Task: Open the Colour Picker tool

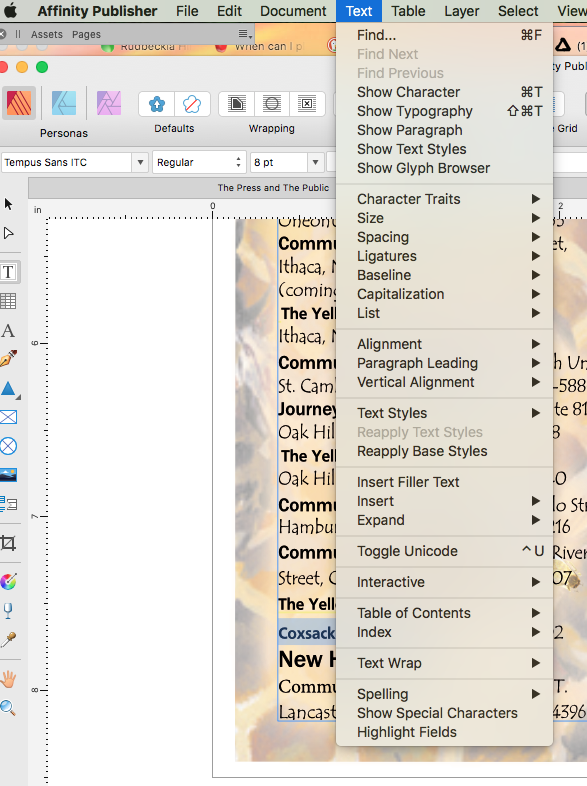Action: click(9, 639)
